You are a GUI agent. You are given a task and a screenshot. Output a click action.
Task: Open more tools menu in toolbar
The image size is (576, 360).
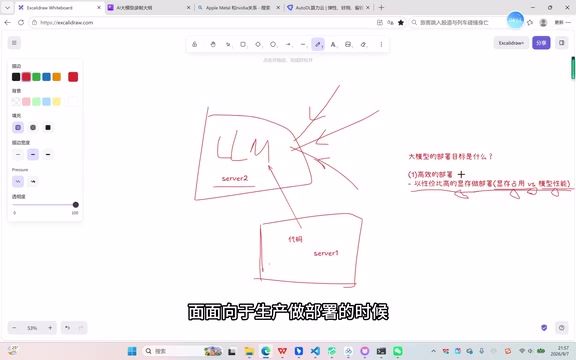point(381,44)
